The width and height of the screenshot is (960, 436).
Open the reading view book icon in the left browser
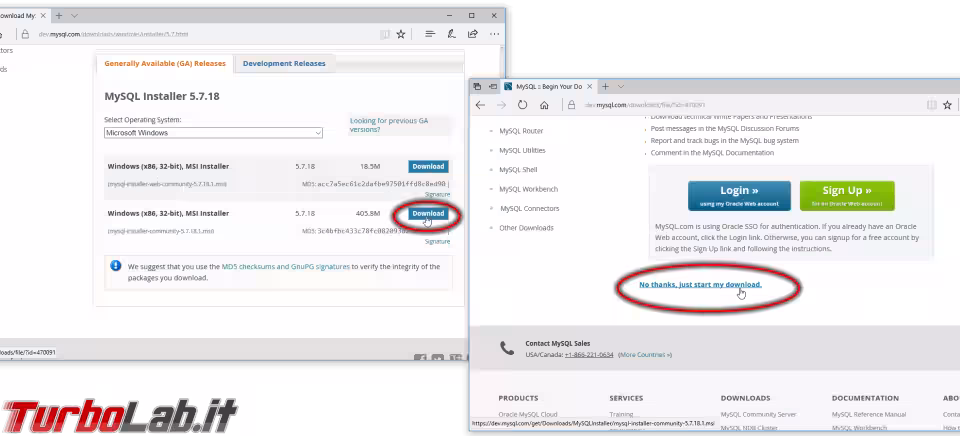tap(385, 33)
